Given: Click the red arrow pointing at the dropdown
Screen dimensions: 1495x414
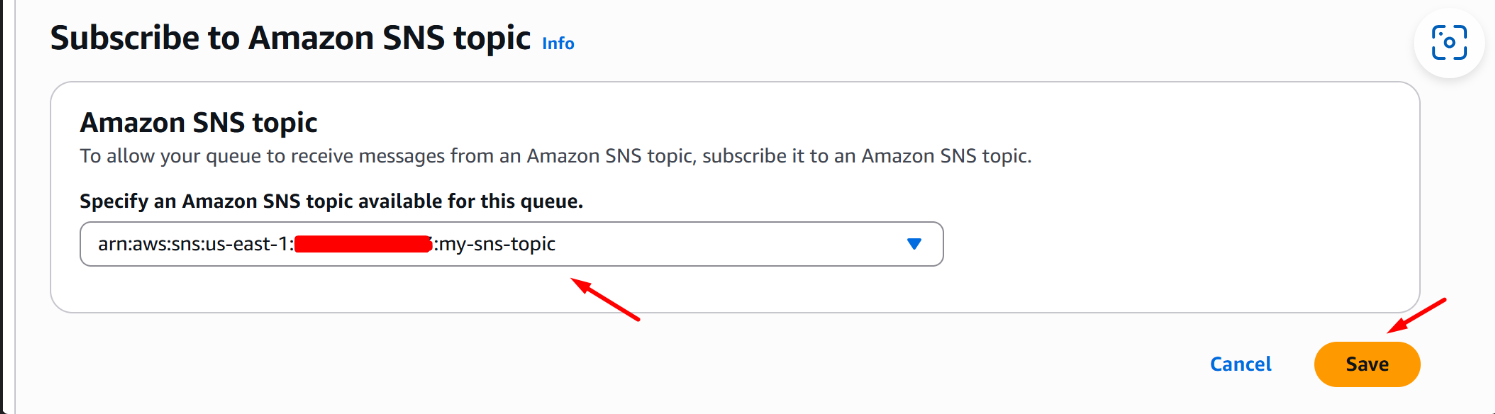Looking at the screenshot, I should pos(604,299).
